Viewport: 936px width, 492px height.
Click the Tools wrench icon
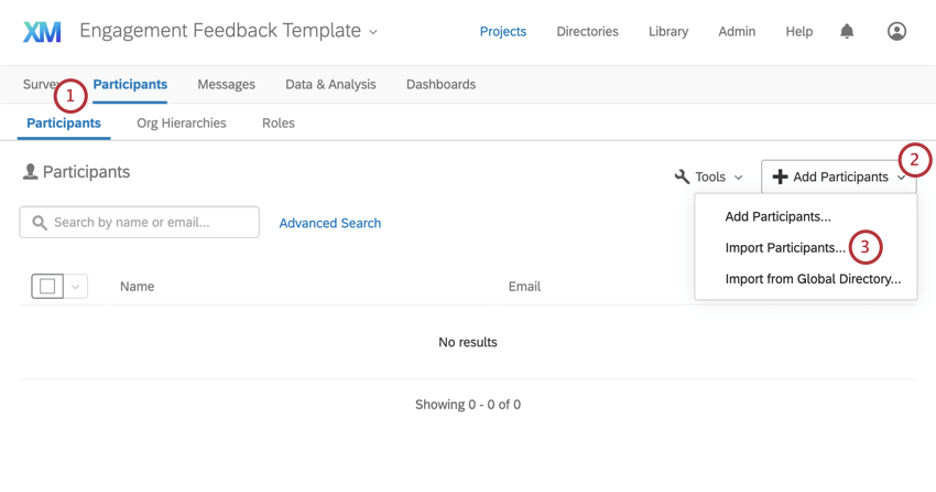coord(683,177)
